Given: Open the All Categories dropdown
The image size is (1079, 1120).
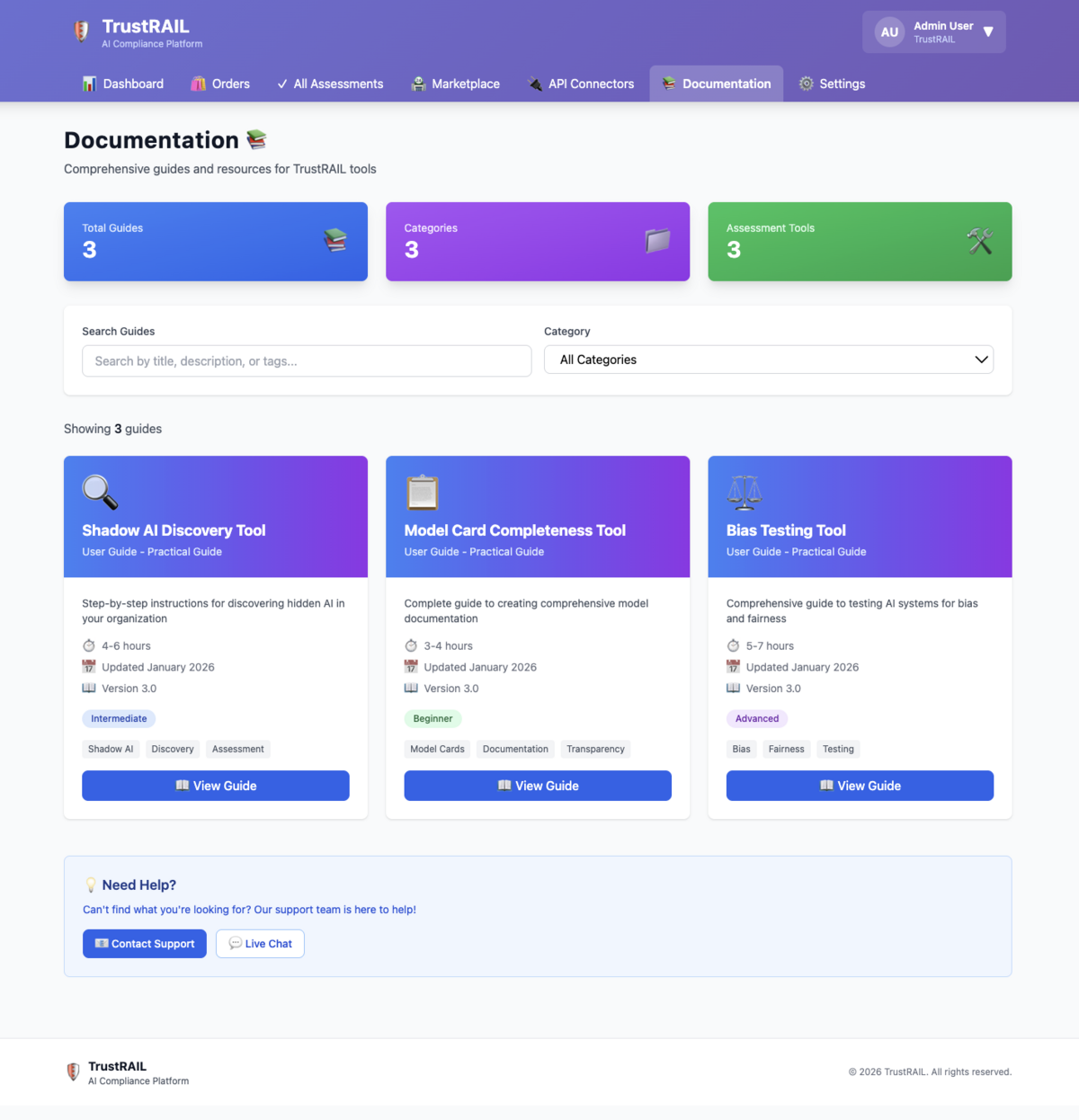Looking at the screenshot, I should point(769,360).
